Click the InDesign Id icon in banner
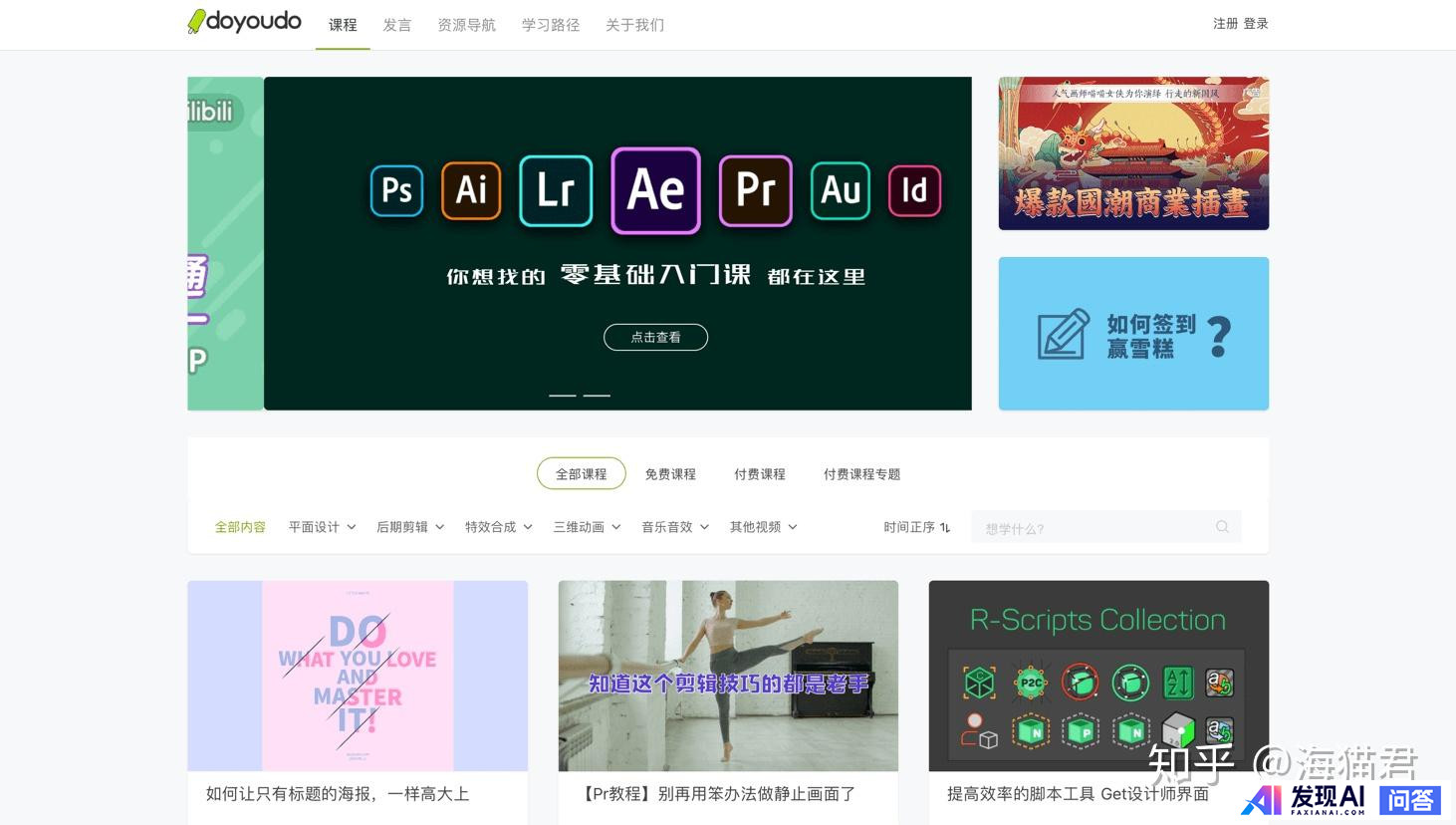This screenshot has height=825, width=1456. click(x=914, y=190)
